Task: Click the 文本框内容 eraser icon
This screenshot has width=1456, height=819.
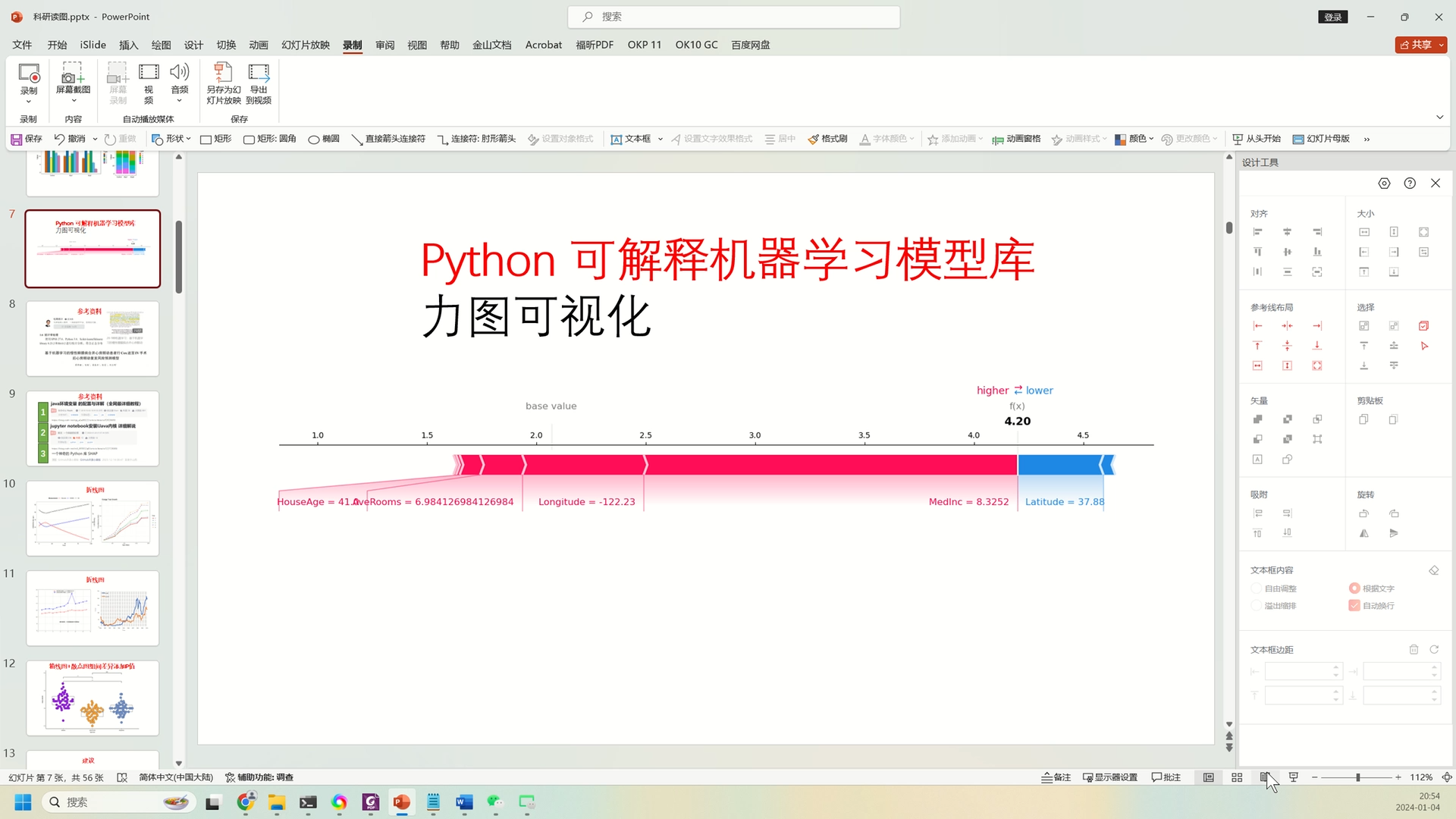Action: (1433, 570)
